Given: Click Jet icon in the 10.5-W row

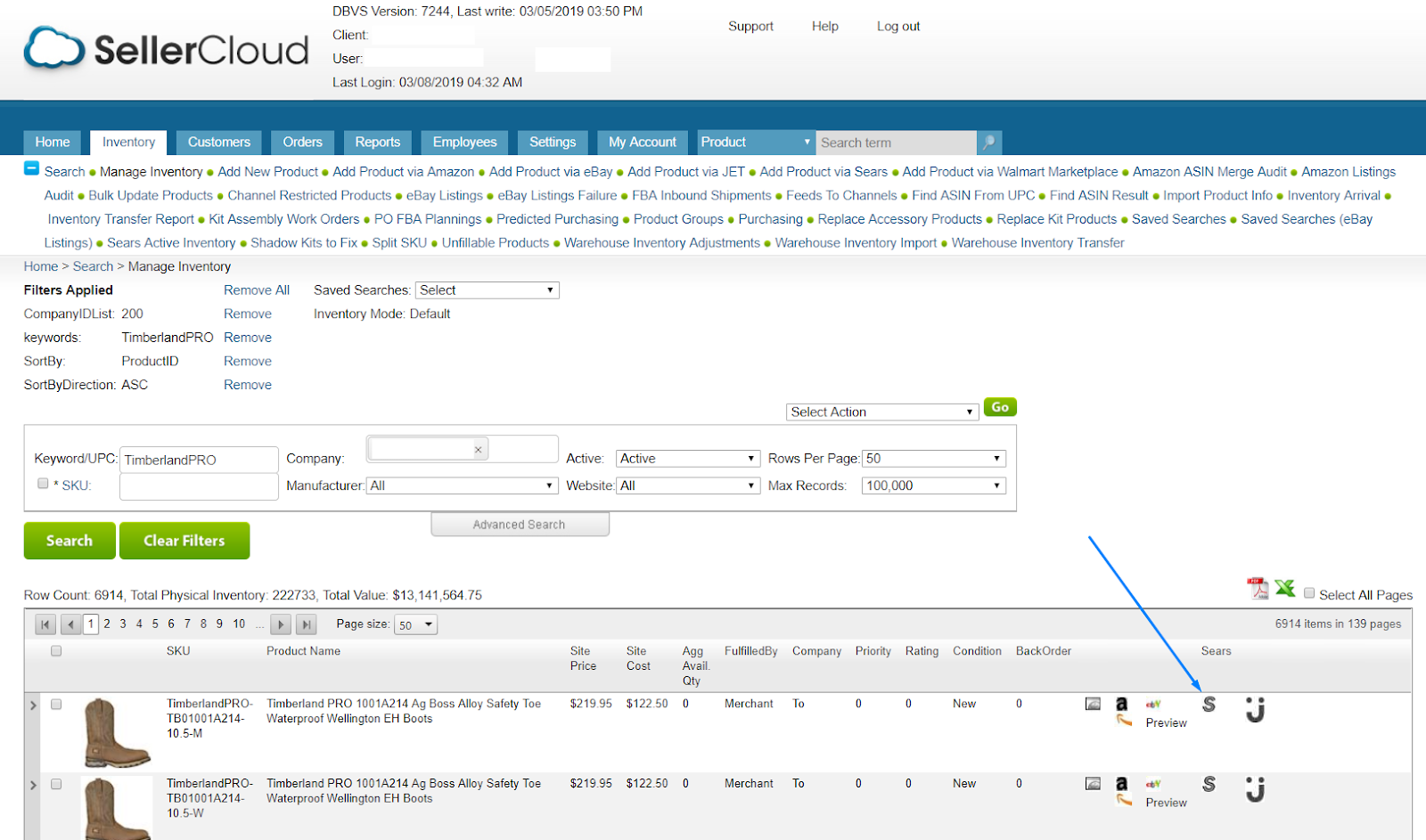Looking at the screenshot, I should click(x=1255, y=789).
